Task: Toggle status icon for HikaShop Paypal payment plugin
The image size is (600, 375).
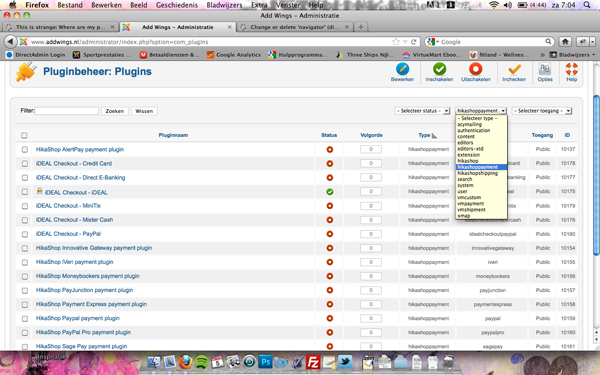Action: [x=329, y=318]
